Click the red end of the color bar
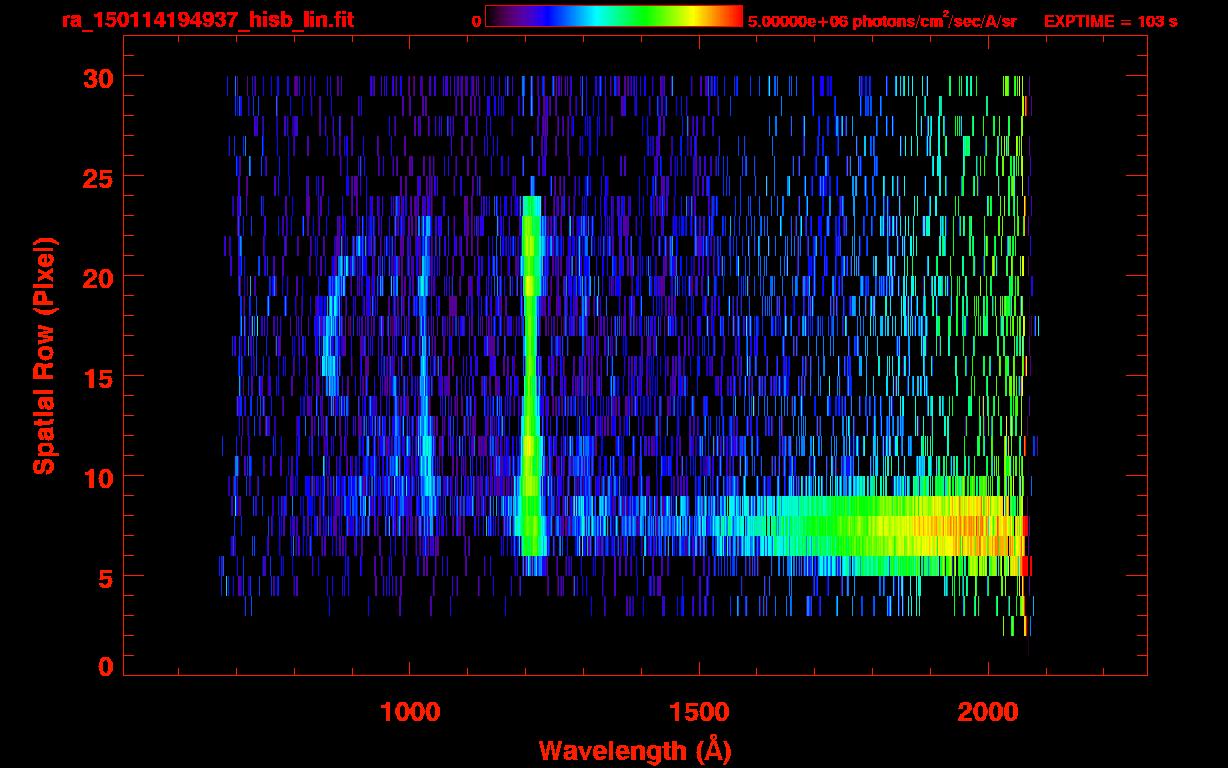The height and width of the screenshot is (768, 1228). (x=733, y=16)
